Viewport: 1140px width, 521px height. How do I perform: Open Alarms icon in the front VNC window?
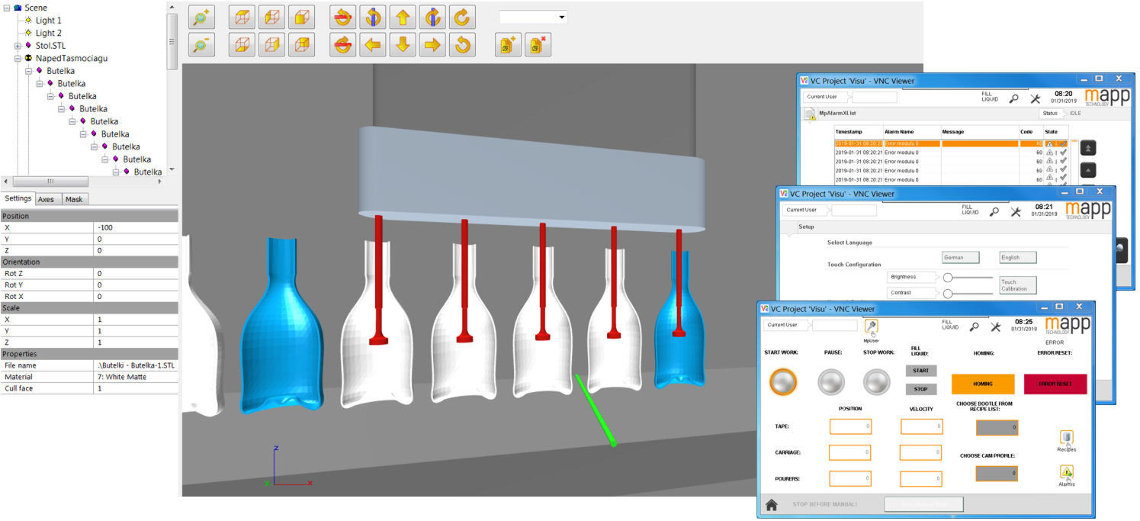click(x=1066, y=472)
